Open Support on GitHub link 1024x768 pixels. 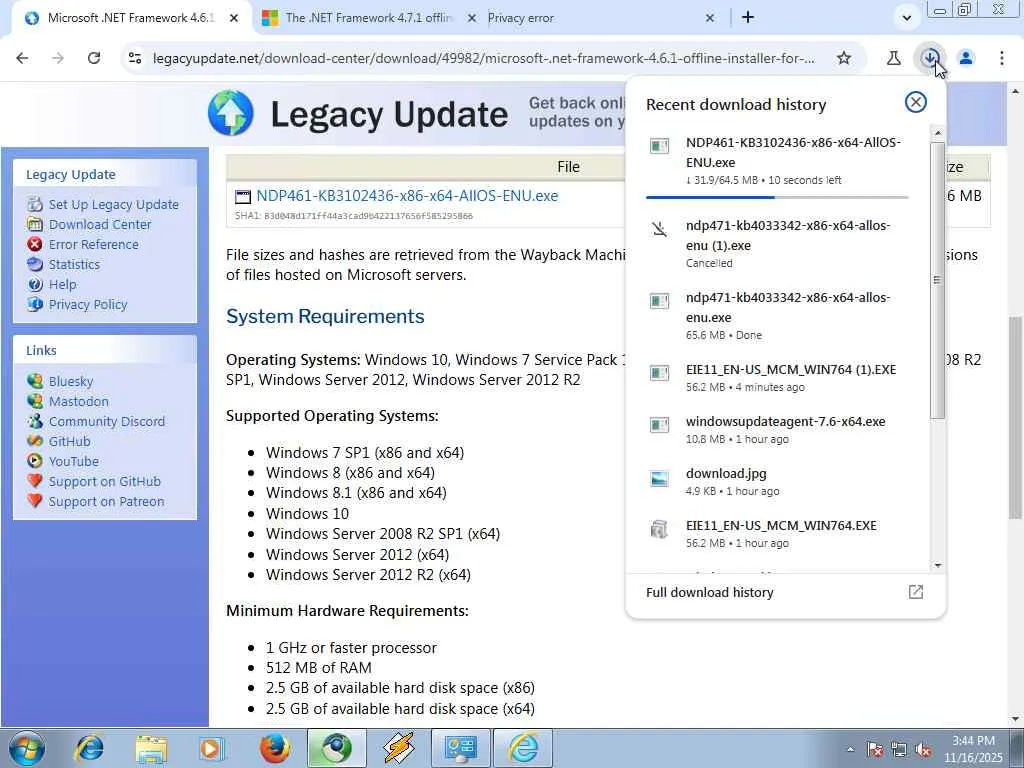pos(104,481)
